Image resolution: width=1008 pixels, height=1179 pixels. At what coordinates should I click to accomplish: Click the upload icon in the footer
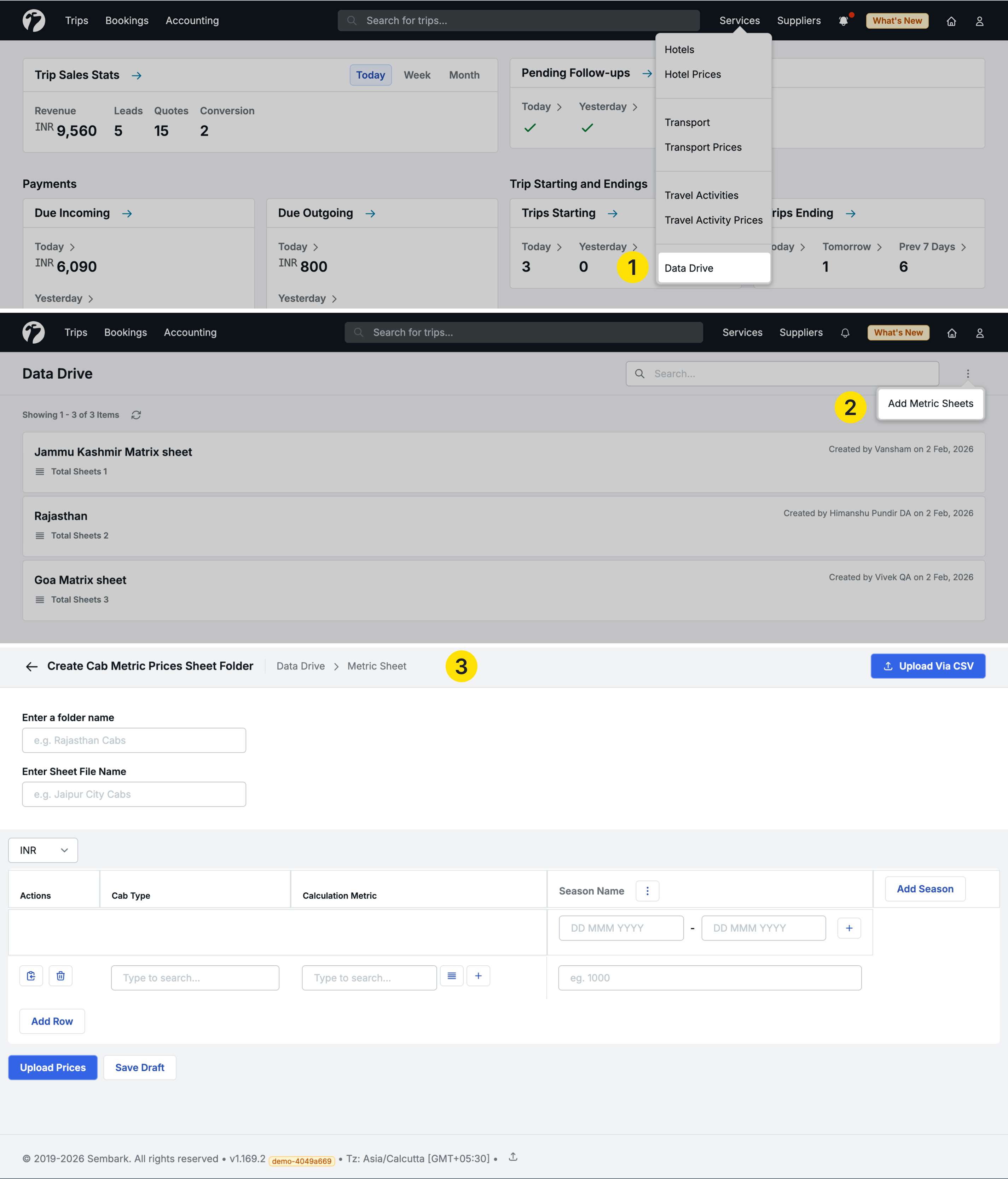click(513, 1157)
